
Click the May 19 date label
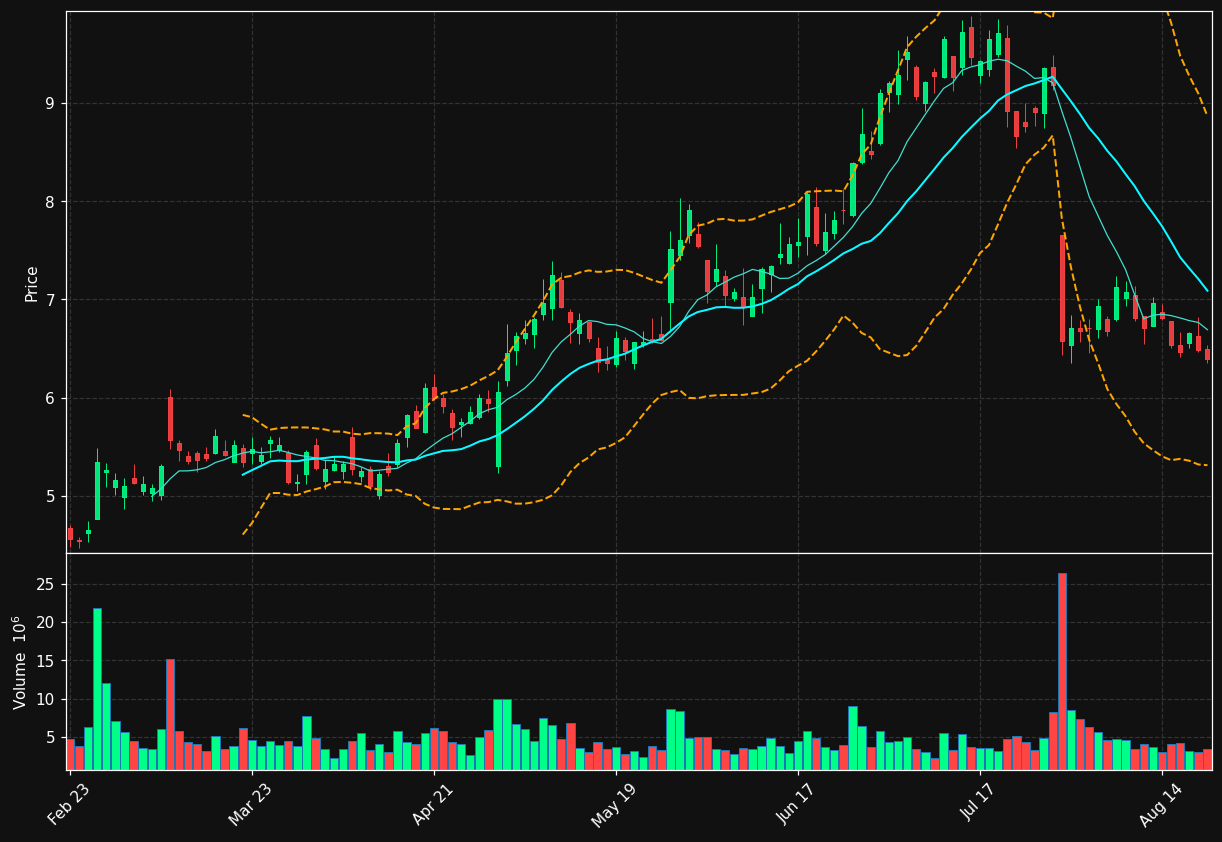[x=615, y=805]
